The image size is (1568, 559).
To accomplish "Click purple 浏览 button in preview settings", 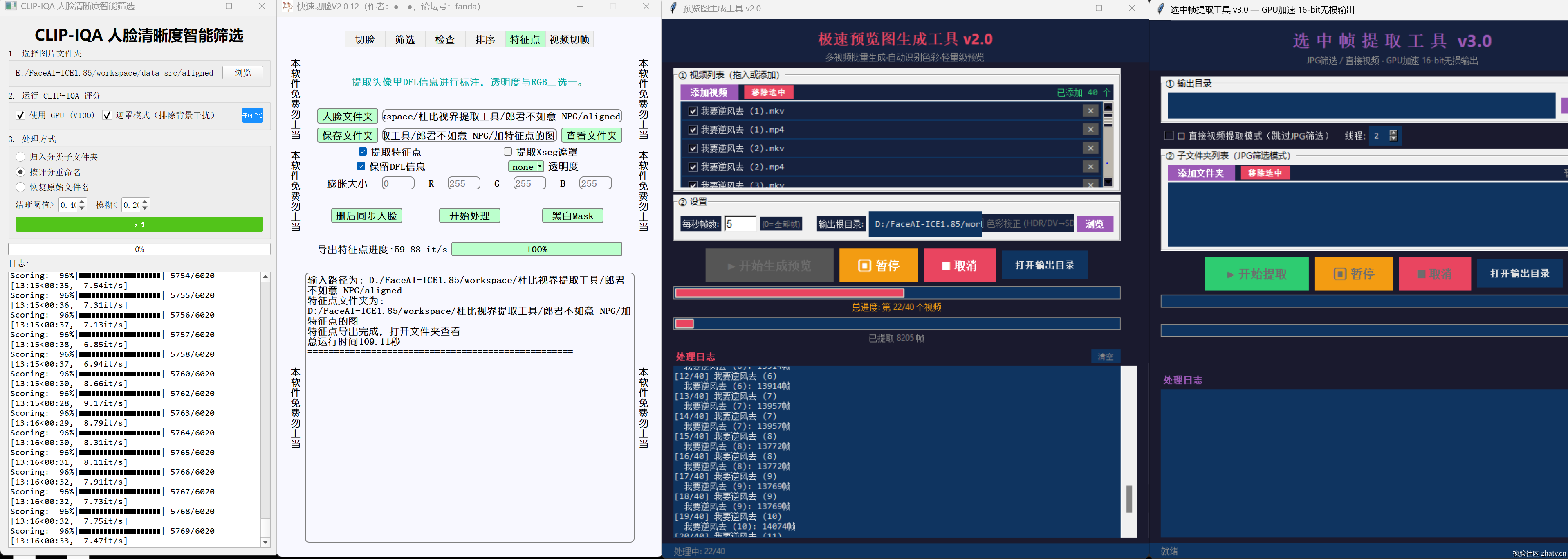I will pyautogui.click(x=1095, y=224).
